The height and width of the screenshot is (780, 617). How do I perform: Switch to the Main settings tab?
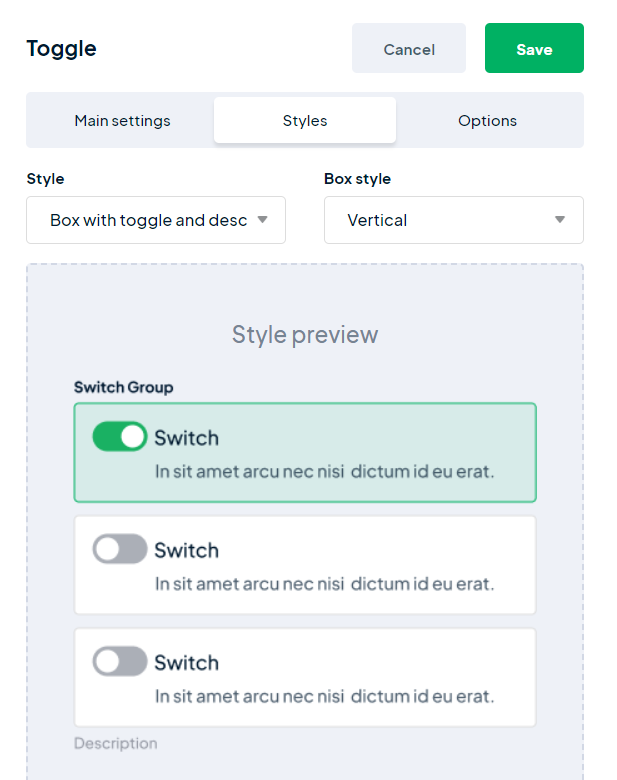tap(122, 120)
